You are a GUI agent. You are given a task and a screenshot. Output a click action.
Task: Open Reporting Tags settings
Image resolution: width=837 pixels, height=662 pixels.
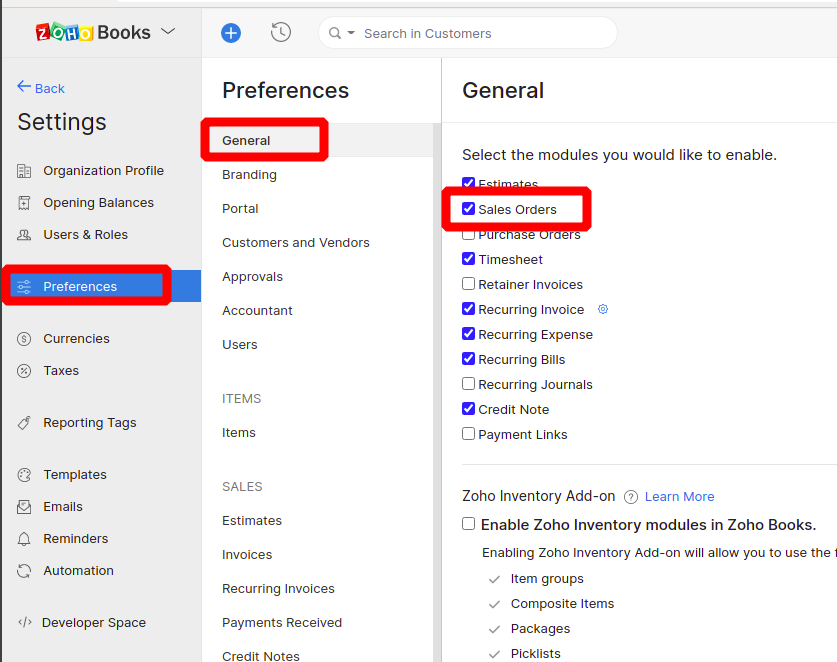(90, 423)
